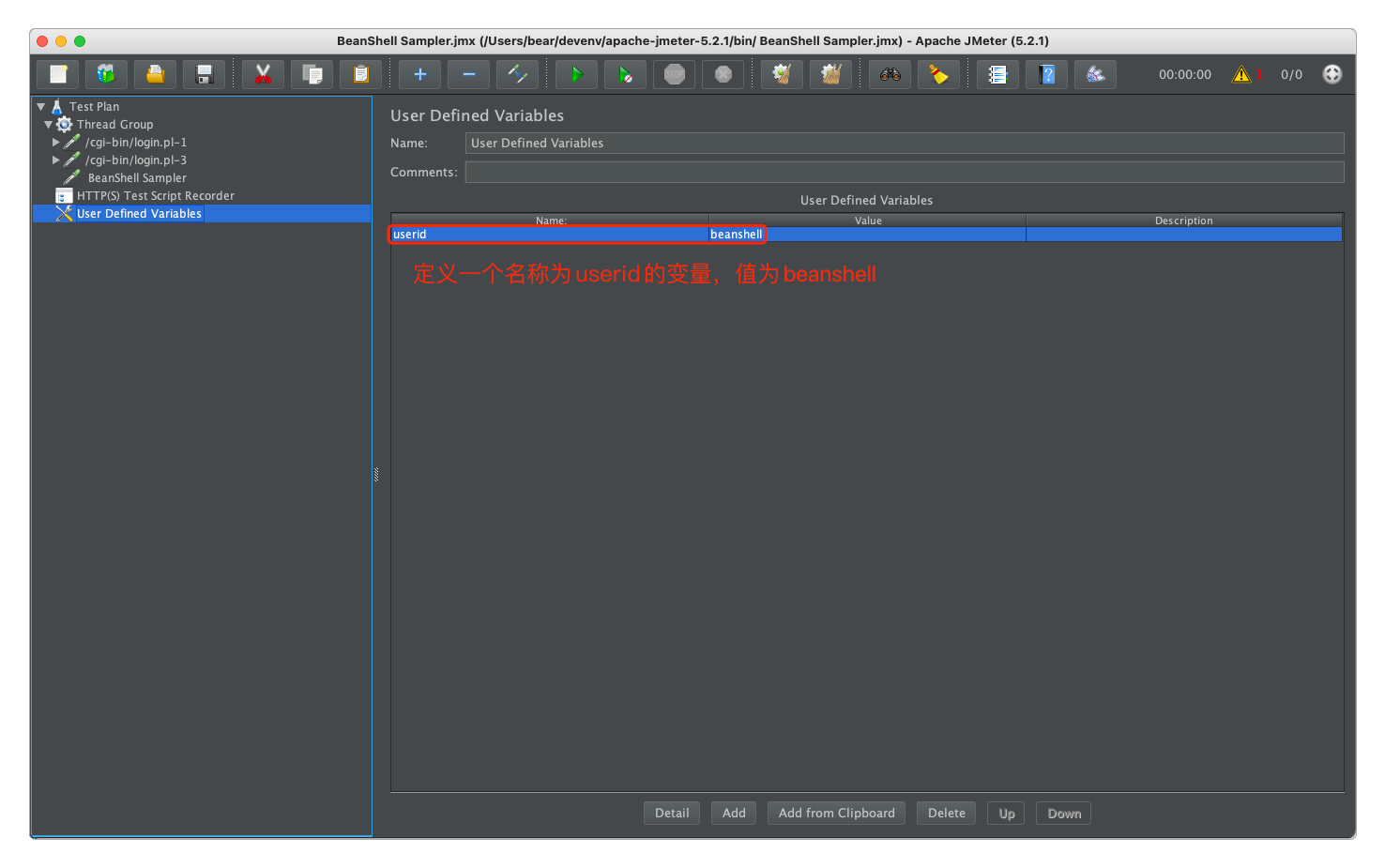Click the Up button
This screenshot has height=868, width=1385.
click(1006, 814)
